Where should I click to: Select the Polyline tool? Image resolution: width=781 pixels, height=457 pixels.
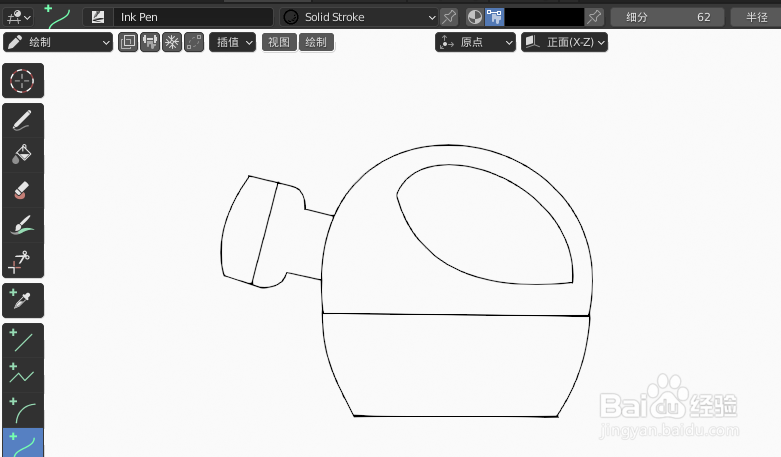click(23, 375)
